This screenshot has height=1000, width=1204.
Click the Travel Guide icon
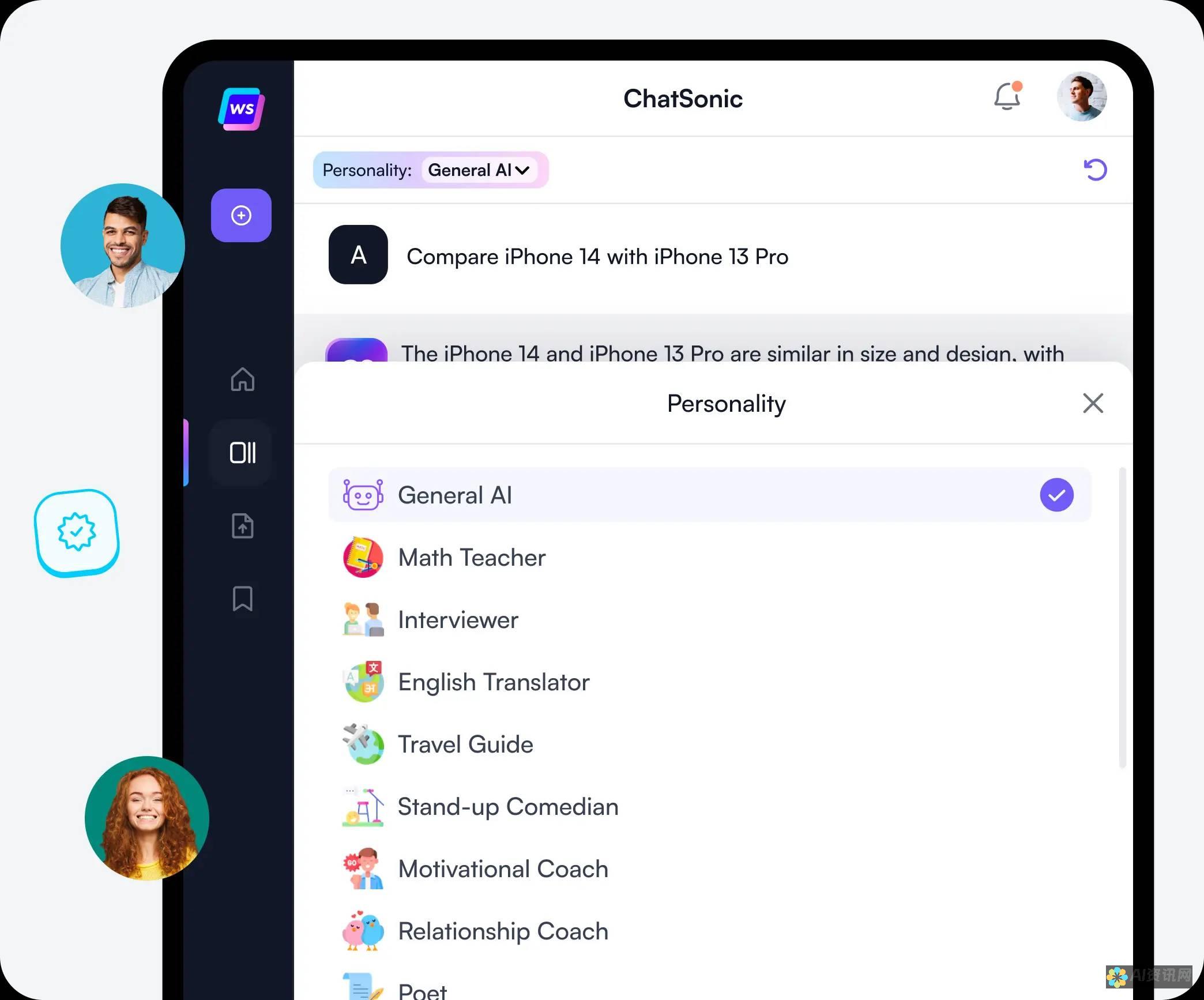[363, 744]
